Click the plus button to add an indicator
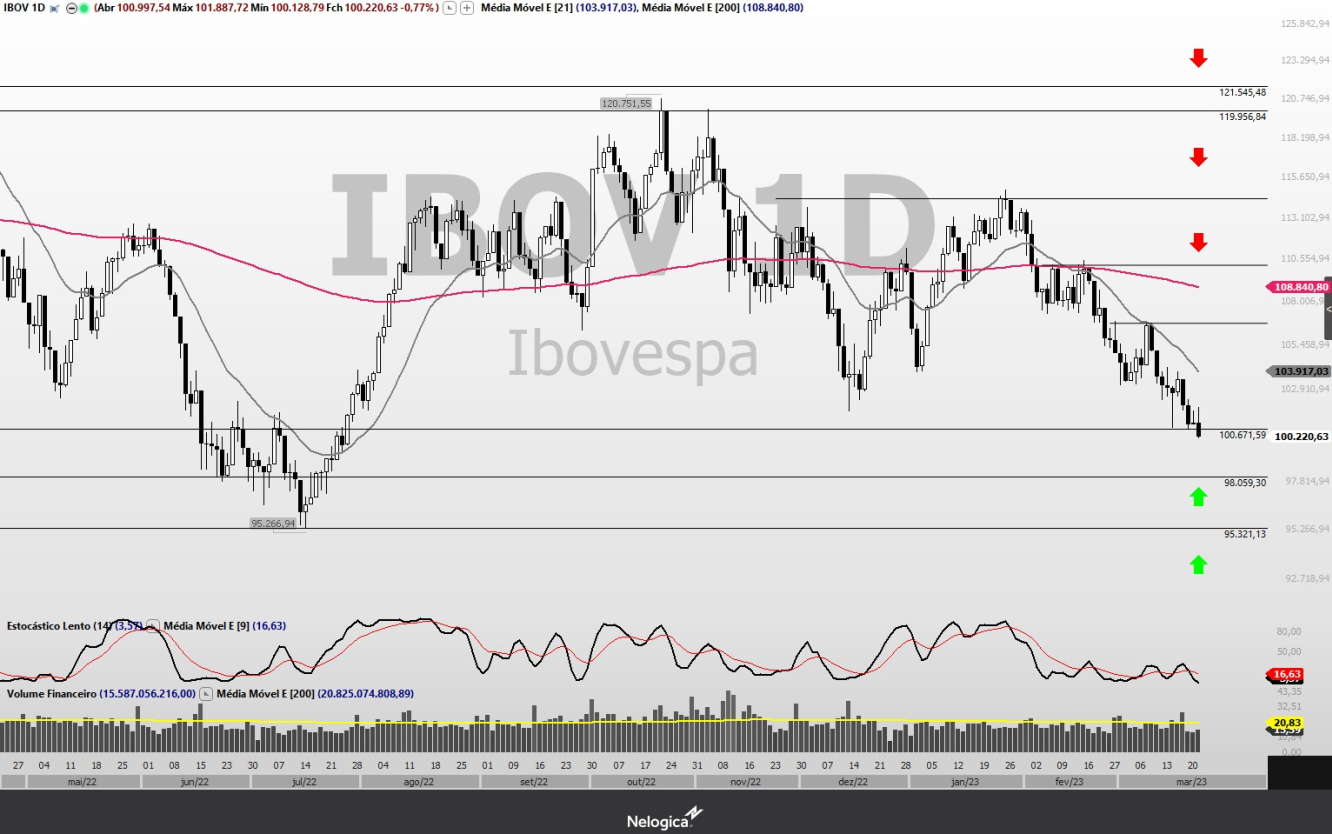1332x834 pixels. [467, 8]
